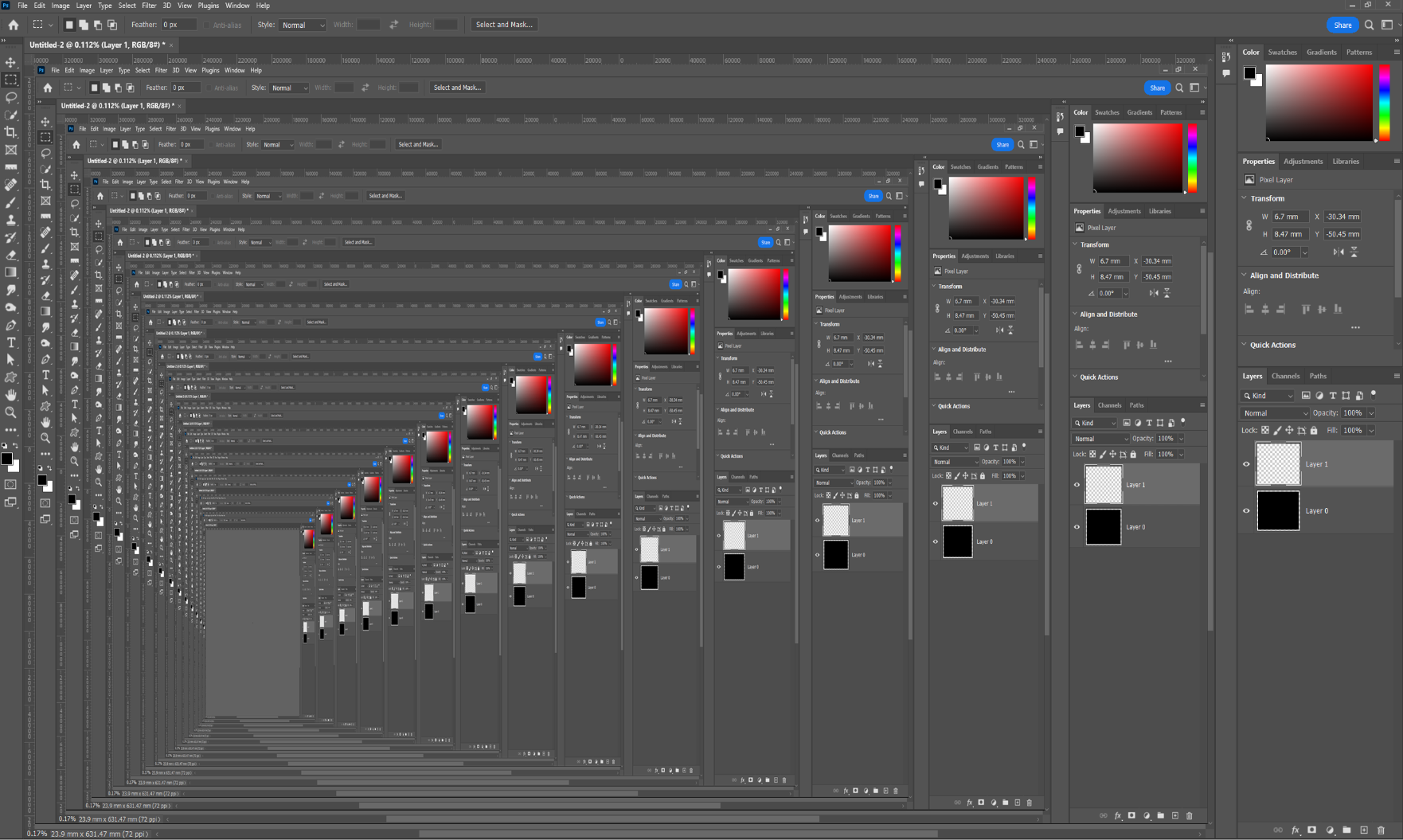Viewport: 1403px width, 840px height.
Task: Hide Layer 0 with its visibility eye
Action: pos(1246,510)
